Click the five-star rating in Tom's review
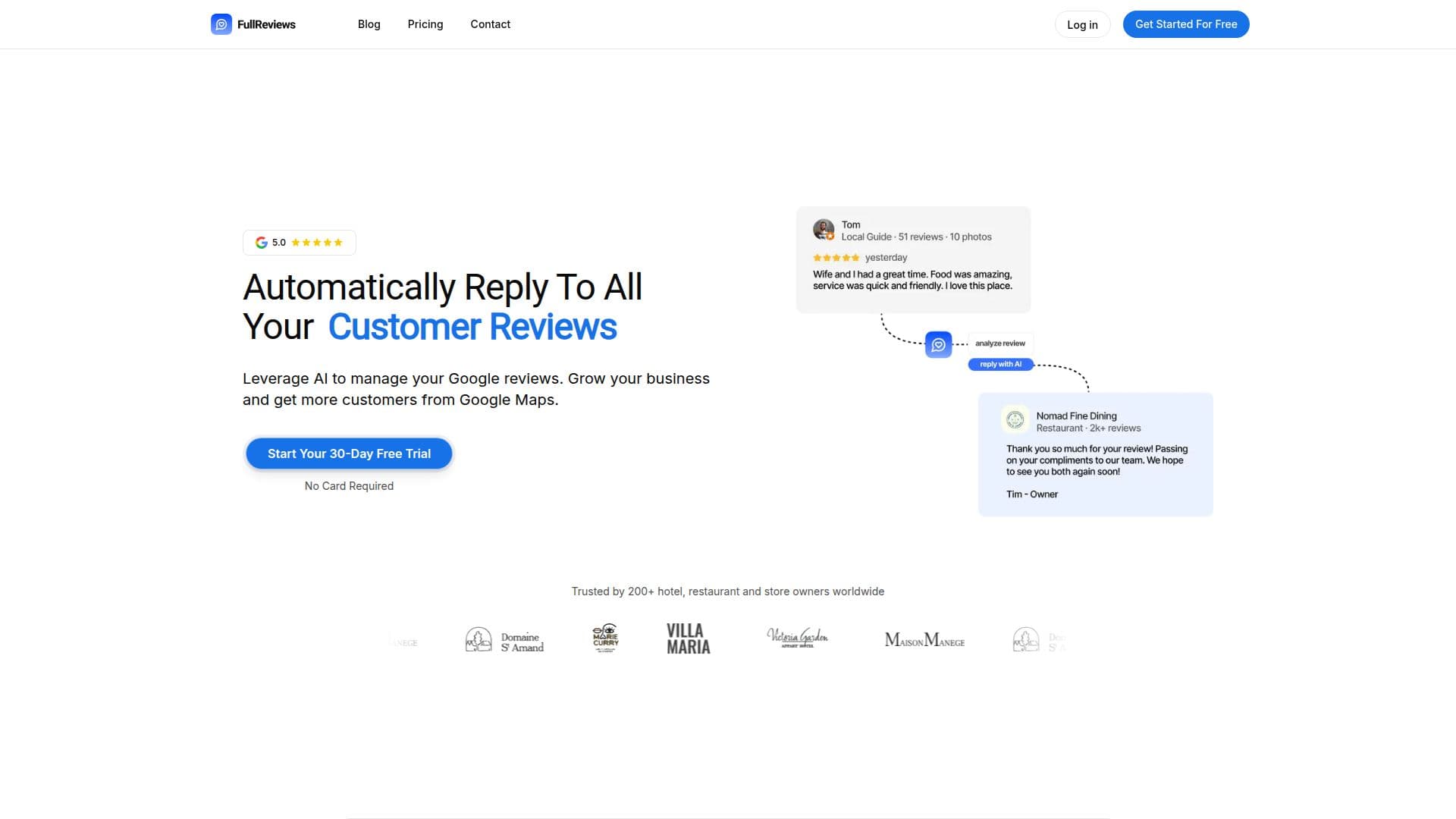This screenshot has height=819, width=1456. click(836, 258)
